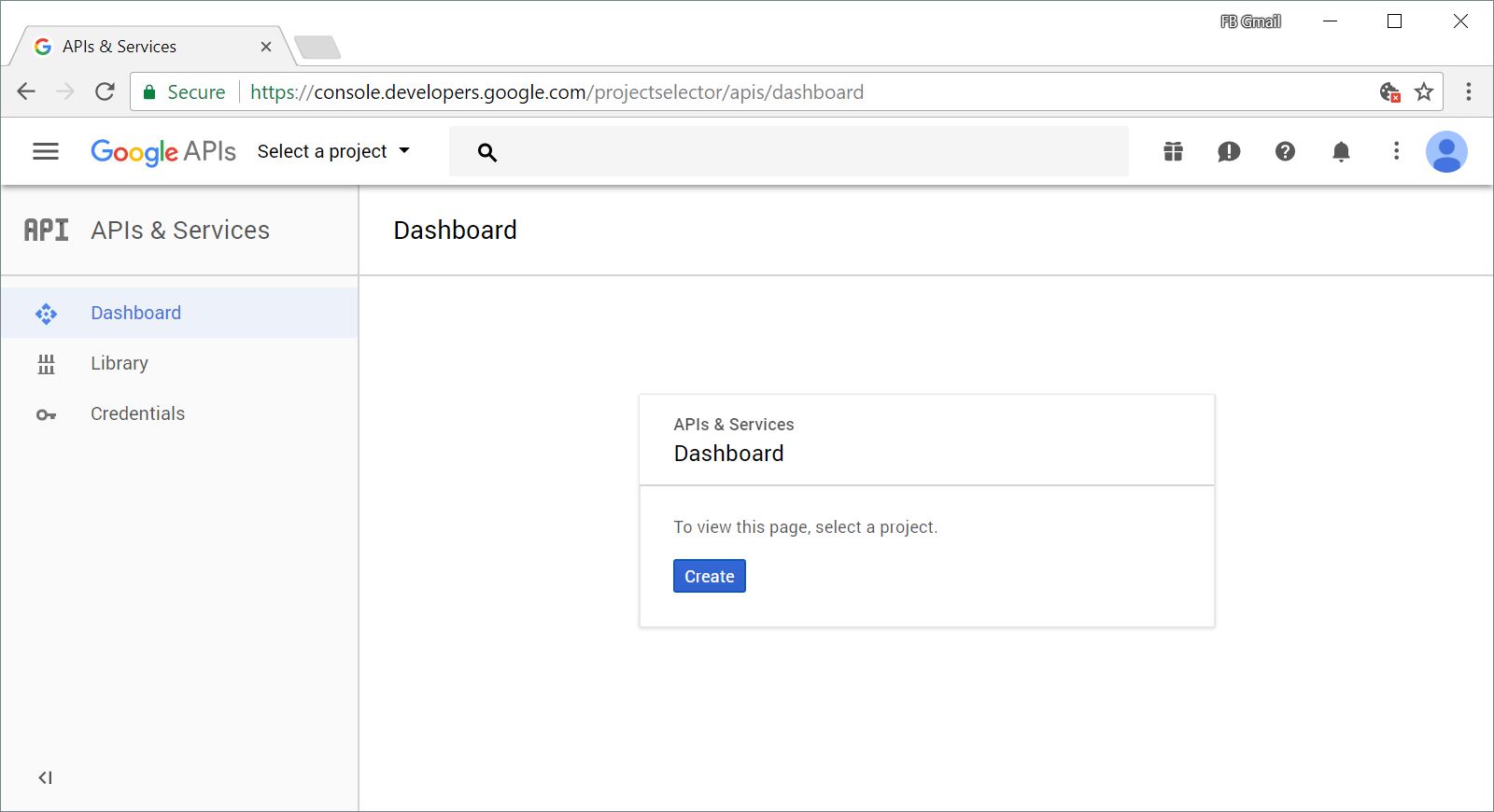The width and height of the screenshot is (1494, 812).
Task: Open the Select a project dropdown
Action: (333, 151)
